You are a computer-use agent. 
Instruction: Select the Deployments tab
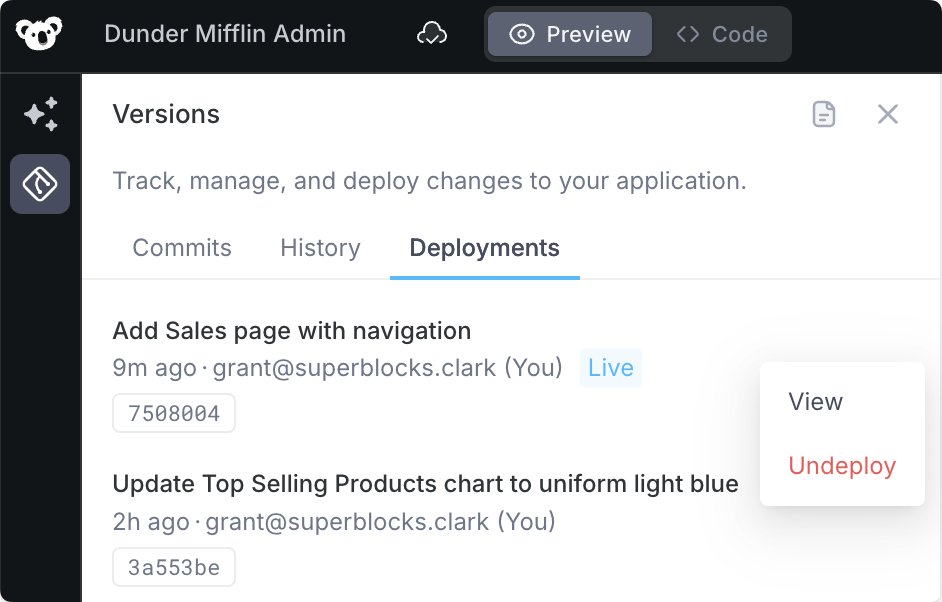484,248
